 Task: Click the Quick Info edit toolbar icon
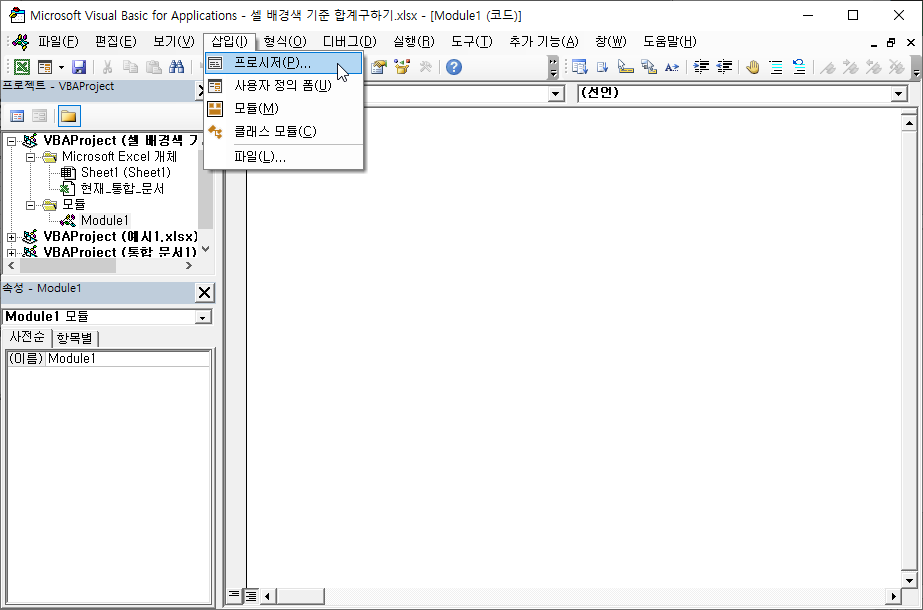[626, 67]
